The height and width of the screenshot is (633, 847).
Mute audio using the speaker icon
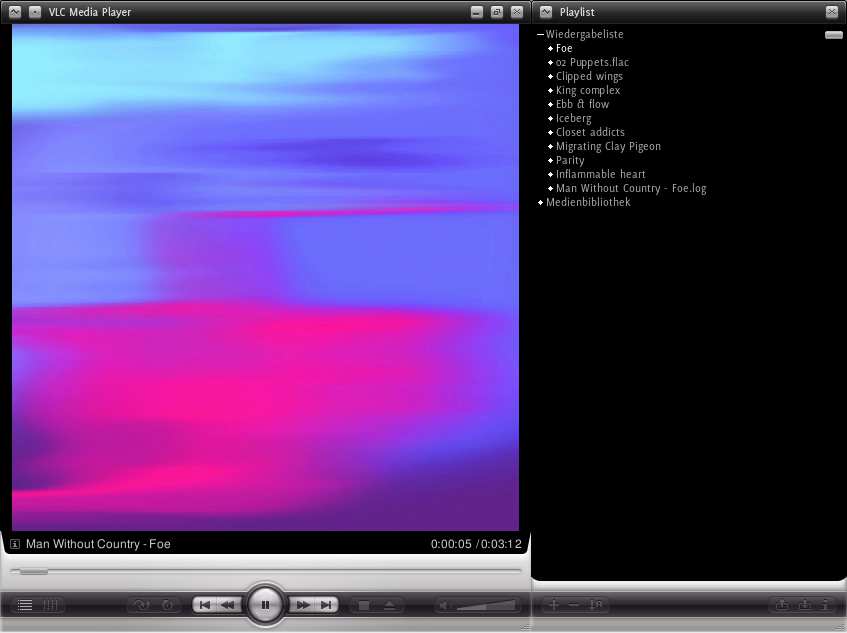coord(446,605)
